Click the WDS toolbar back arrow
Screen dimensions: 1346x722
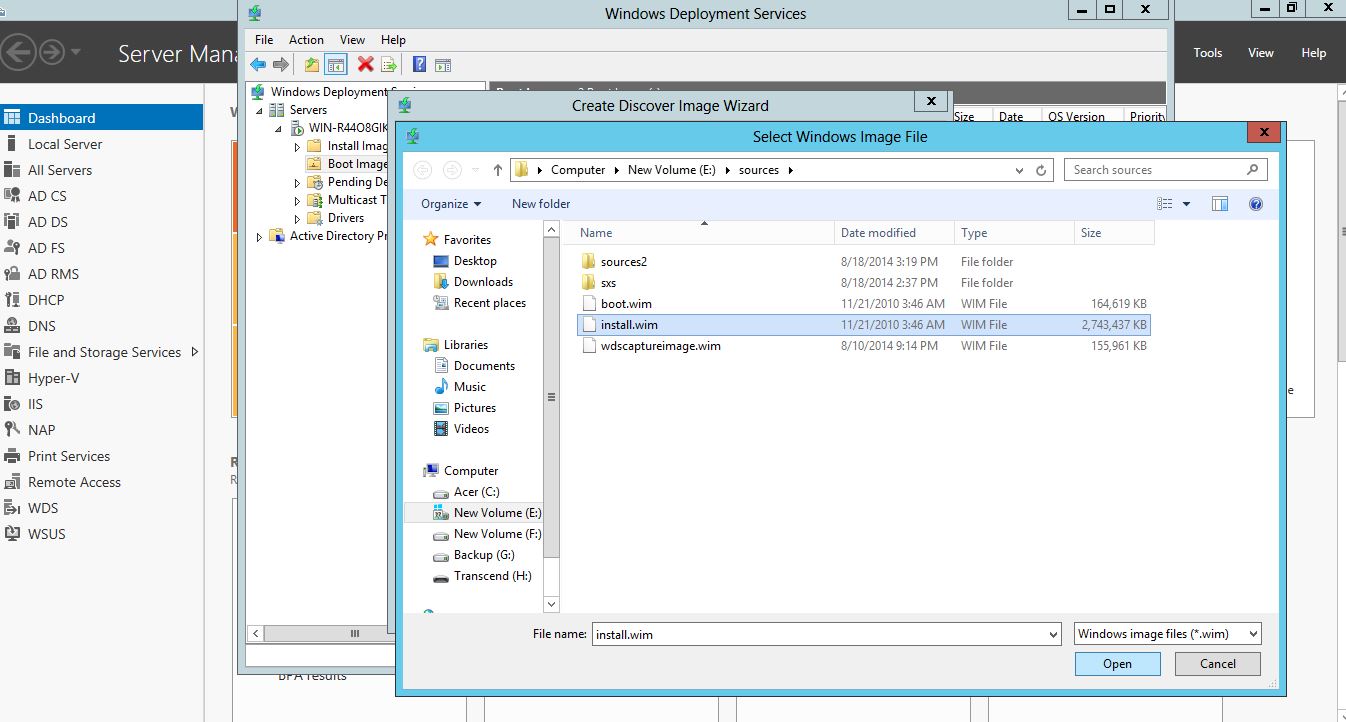click(258, 65)
